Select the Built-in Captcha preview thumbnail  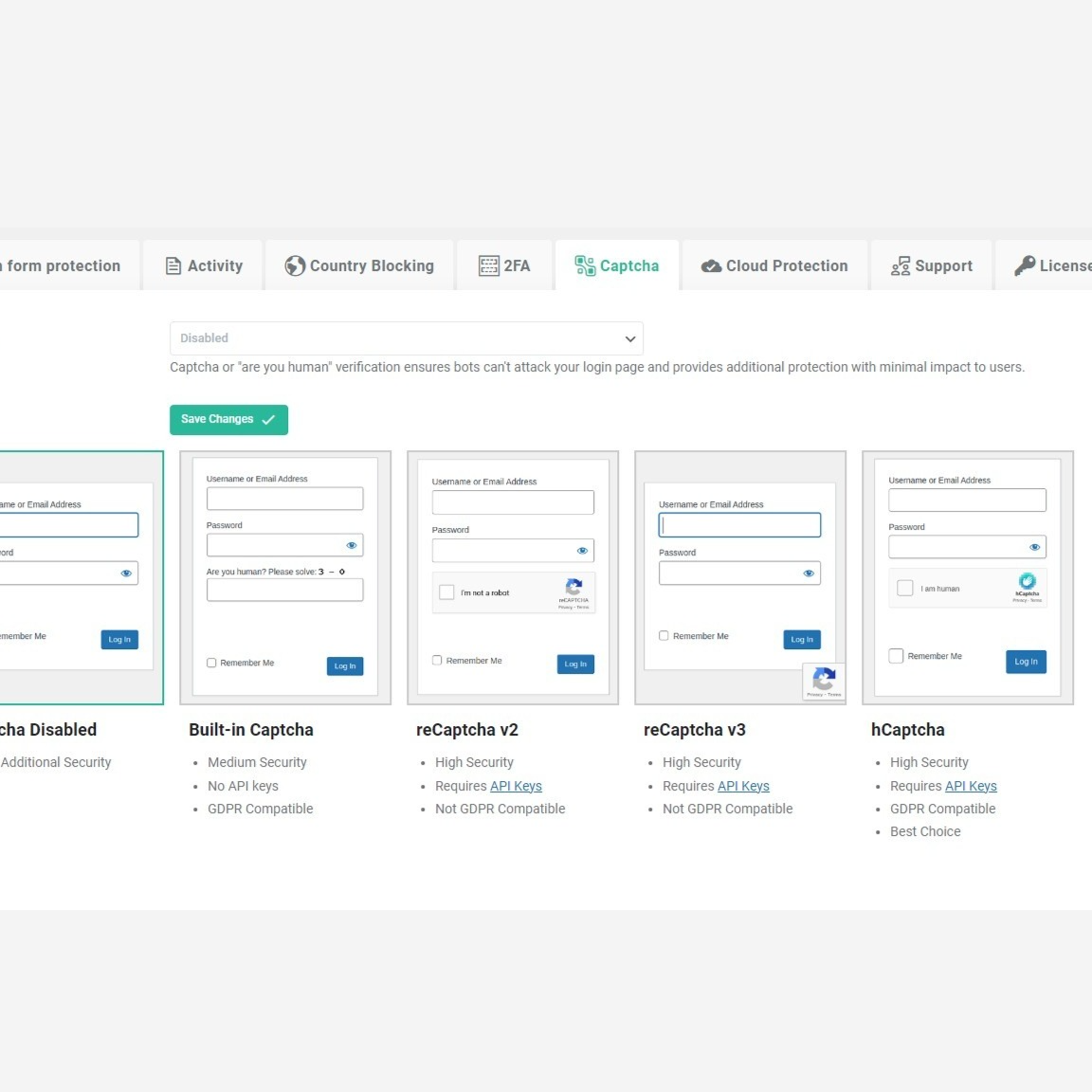point(285,577)
